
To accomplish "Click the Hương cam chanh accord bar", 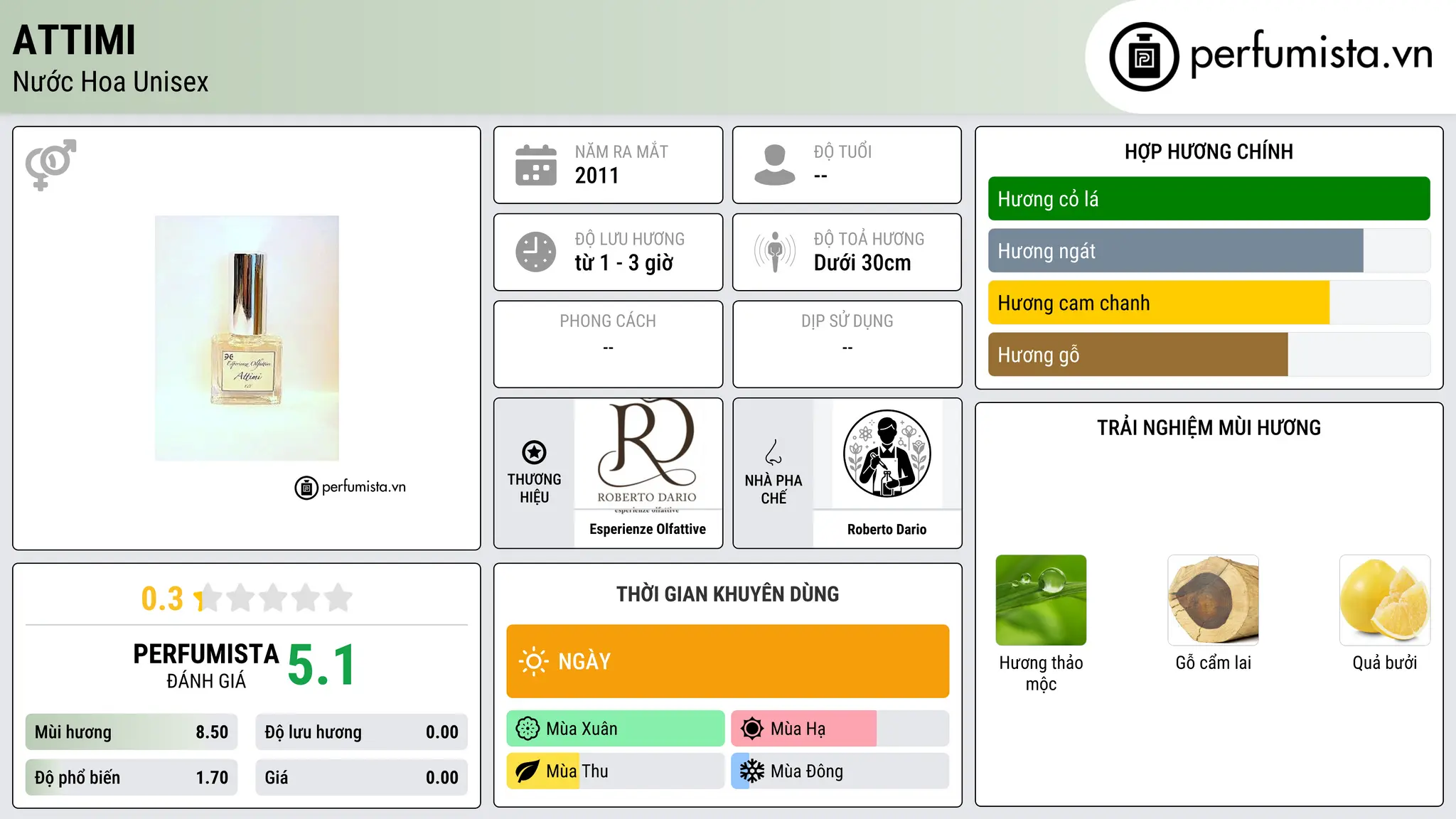I will click(x=1209, y=303).
